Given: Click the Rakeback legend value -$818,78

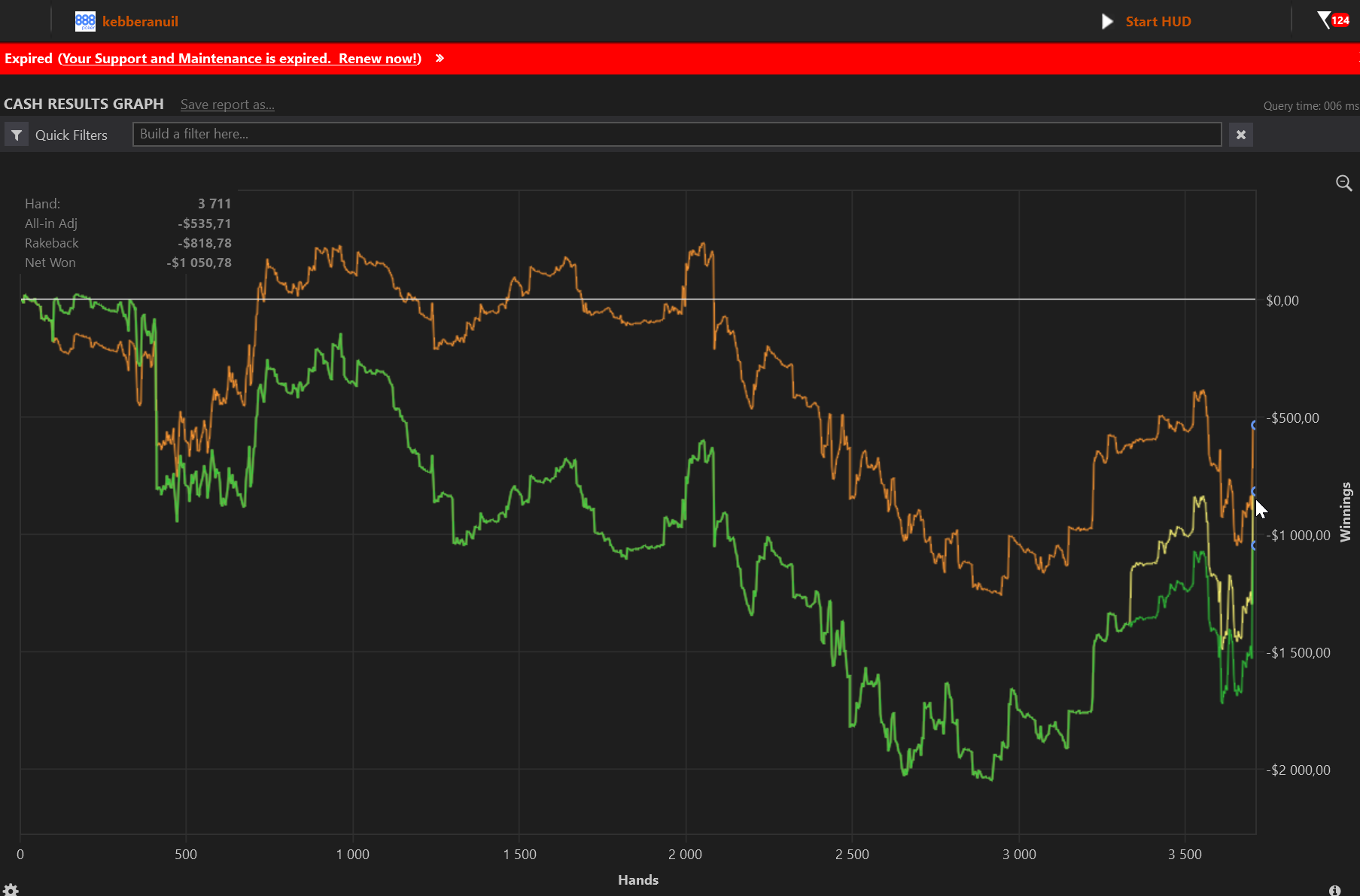Looking at the screenshot, I should pyautogui.click(x=205, y=243).
